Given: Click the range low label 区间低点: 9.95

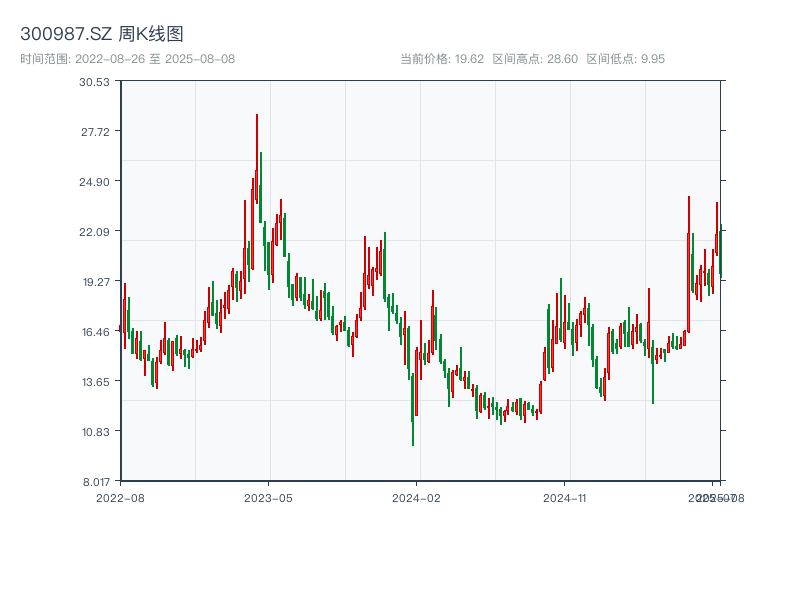Looking at the screenshot, I should pyautogui.click(x=626, y=59).
